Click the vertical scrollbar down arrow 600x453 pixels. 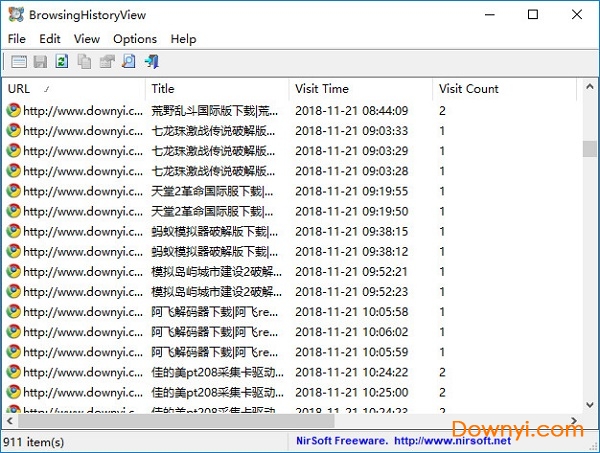tap(590, 405)
